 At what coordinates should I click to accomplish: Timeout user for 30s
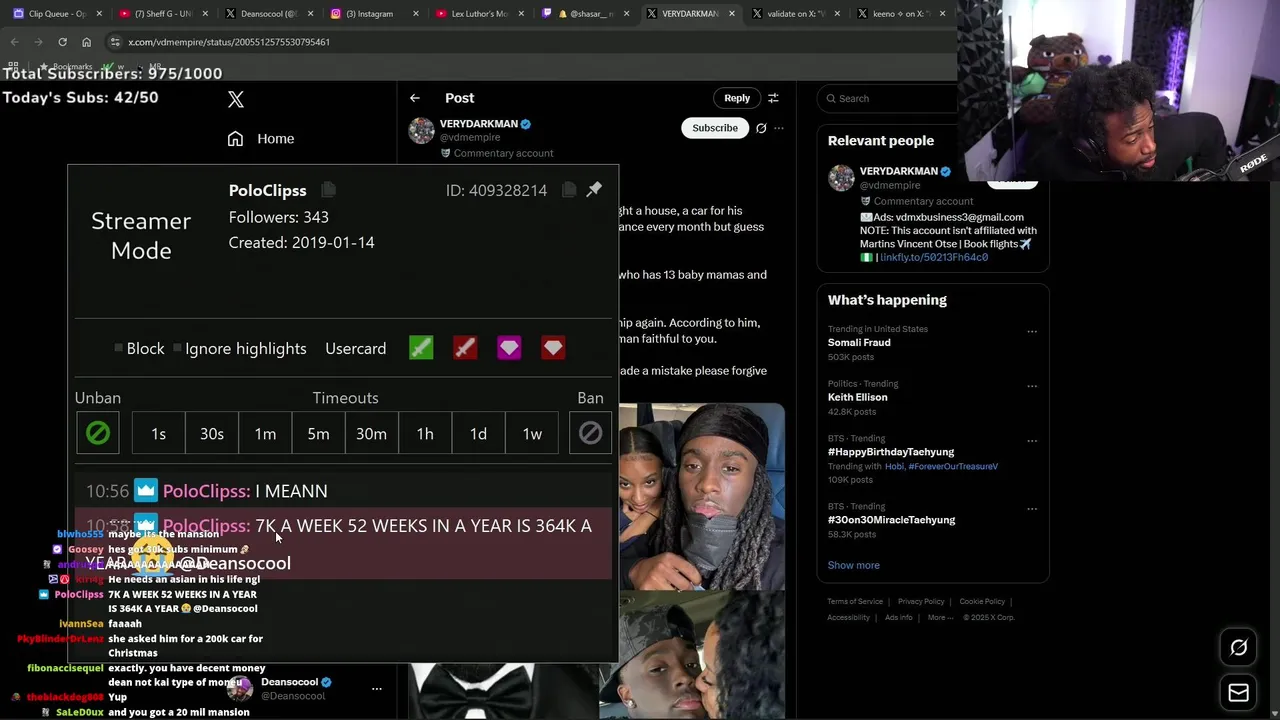click(212, 433)
